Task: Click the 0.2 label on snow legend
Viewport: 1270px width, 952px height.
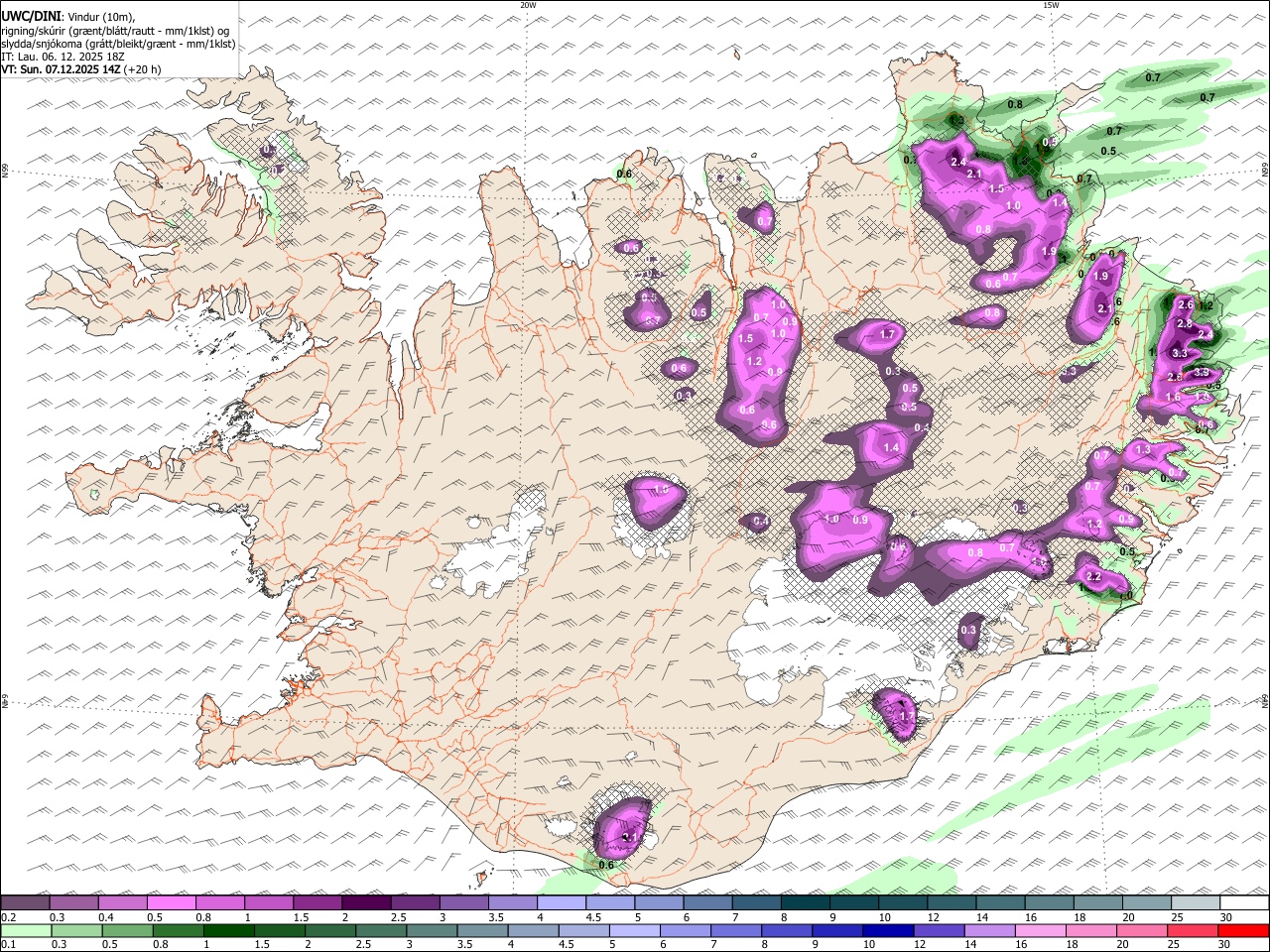Action: point(9,917)
